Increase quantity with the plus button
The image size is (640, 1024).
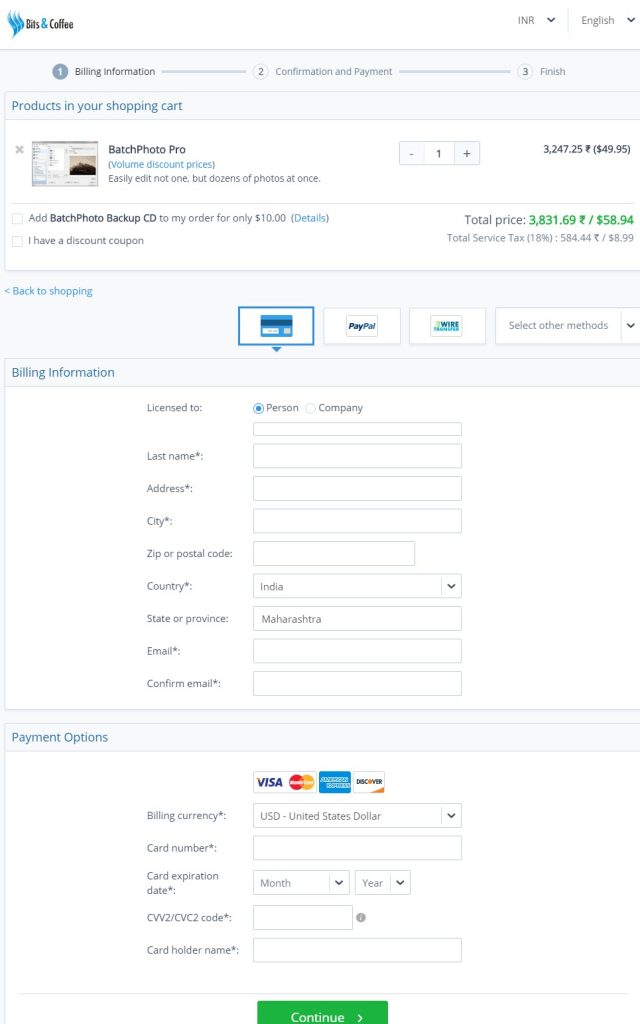tap(467, 153)
